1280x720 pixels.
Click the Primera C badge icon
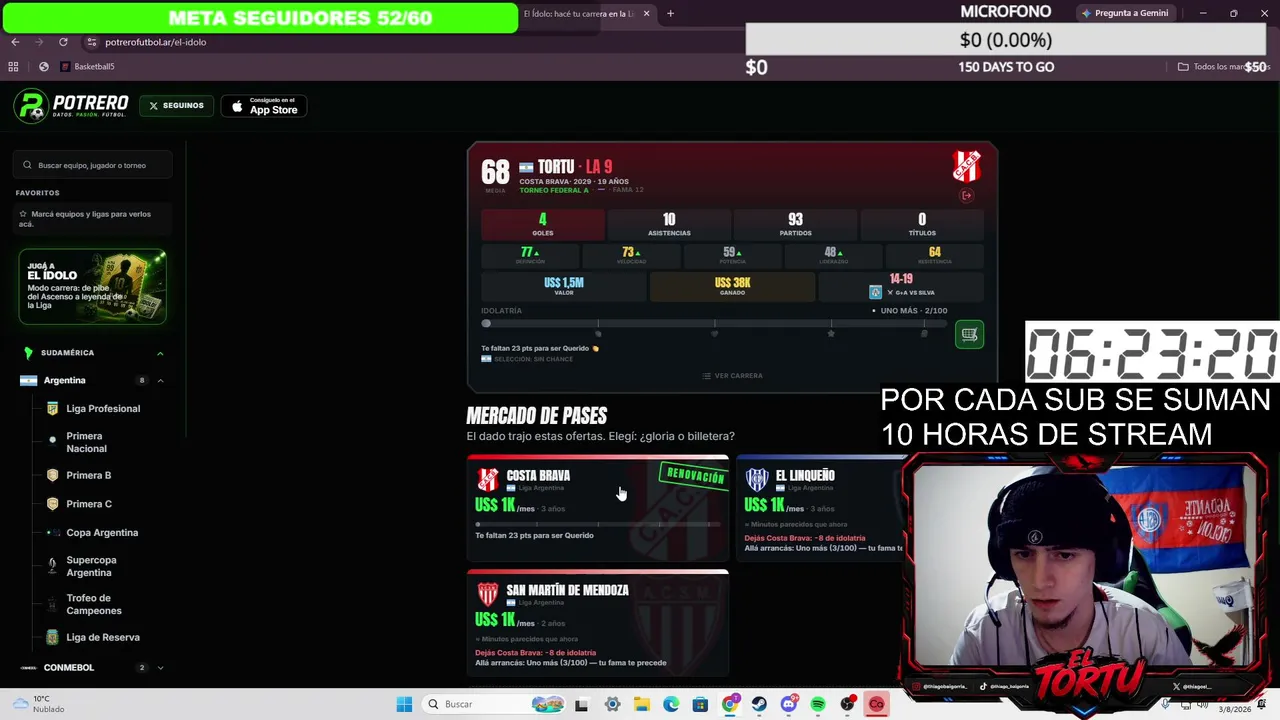(x=52, y=504)
